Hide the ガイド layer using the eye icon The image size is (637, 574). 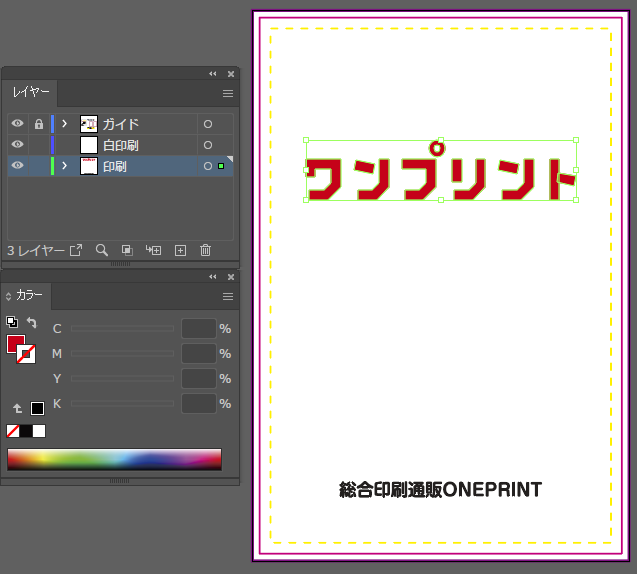point(17,124)
